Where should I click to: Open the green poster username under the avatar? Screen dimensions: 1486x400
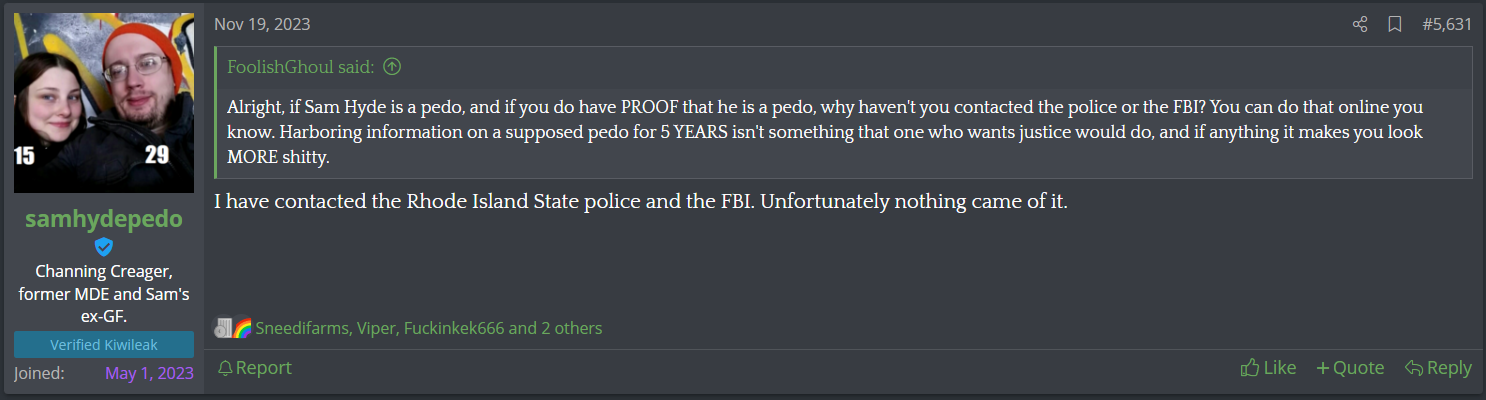pos(104,219)
